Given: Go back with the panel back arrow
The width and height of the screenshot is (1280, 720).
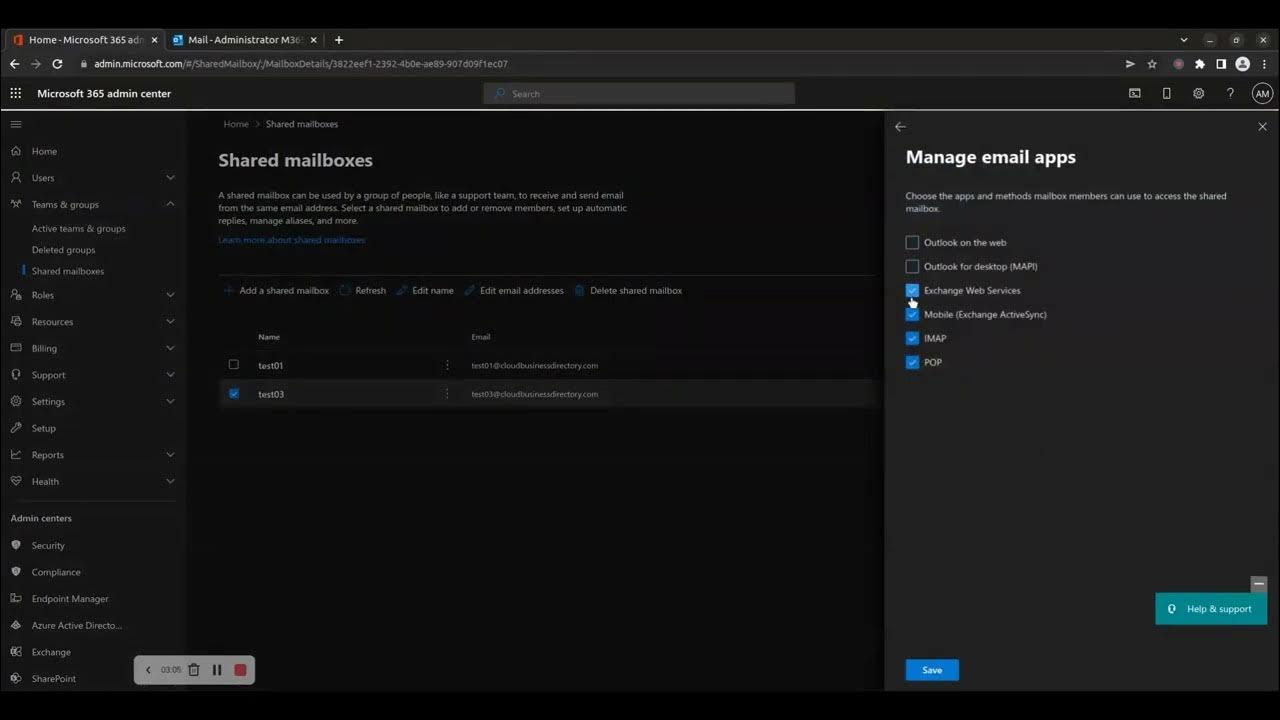Looking at the screenshot, I should click(900, 126).
